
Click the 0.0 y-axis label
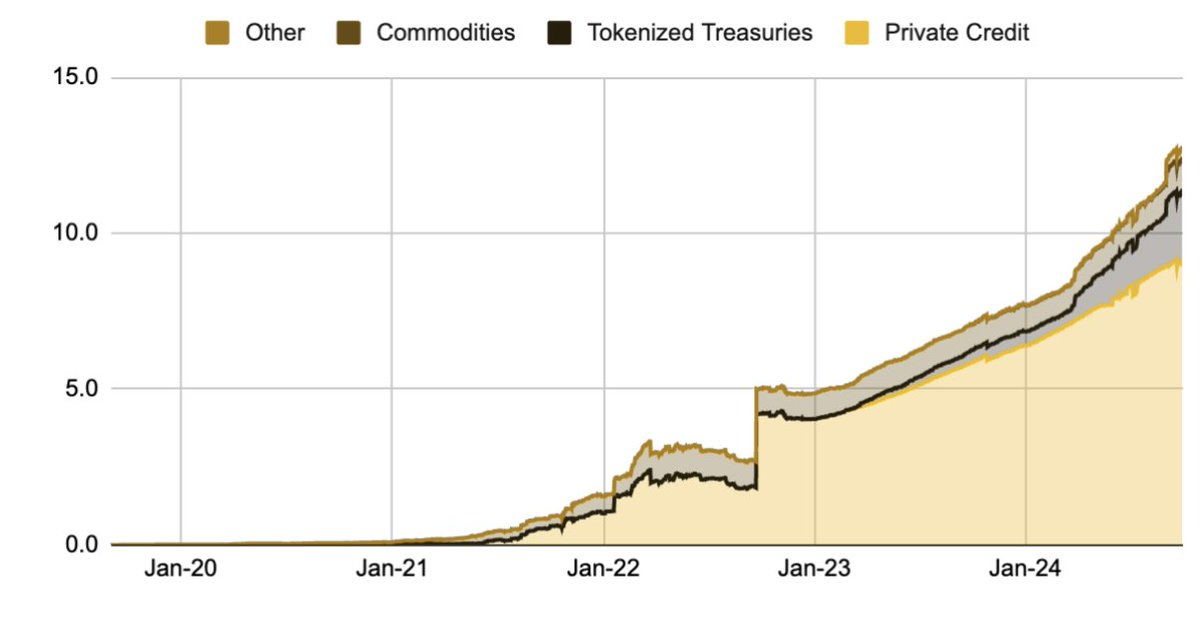pyautogui.click(x=82, y=544)
